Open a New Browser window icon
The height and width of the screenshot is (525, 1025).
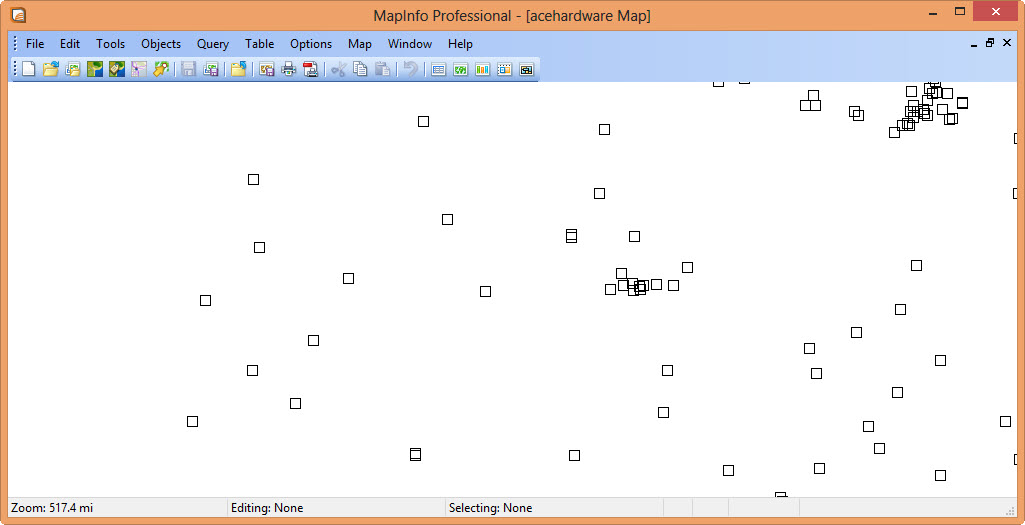click(439, 69)
